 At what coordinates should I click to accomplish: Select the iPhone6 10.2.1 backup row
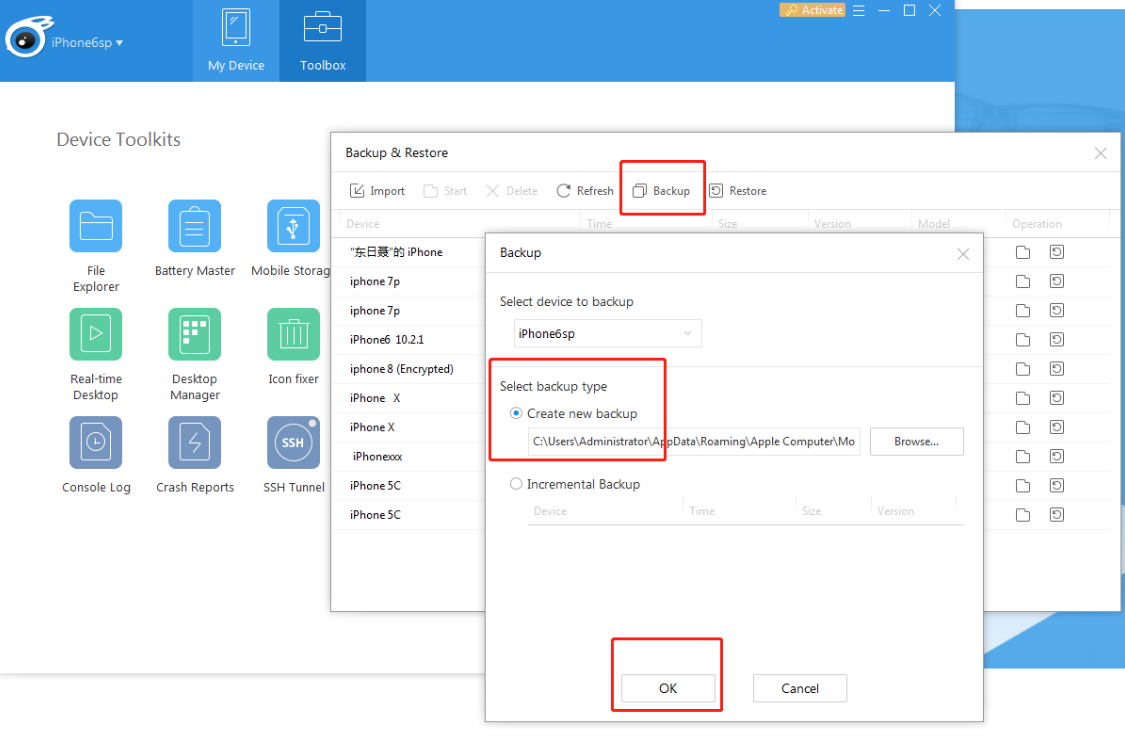pyautogui.click(x=409, y=340)
